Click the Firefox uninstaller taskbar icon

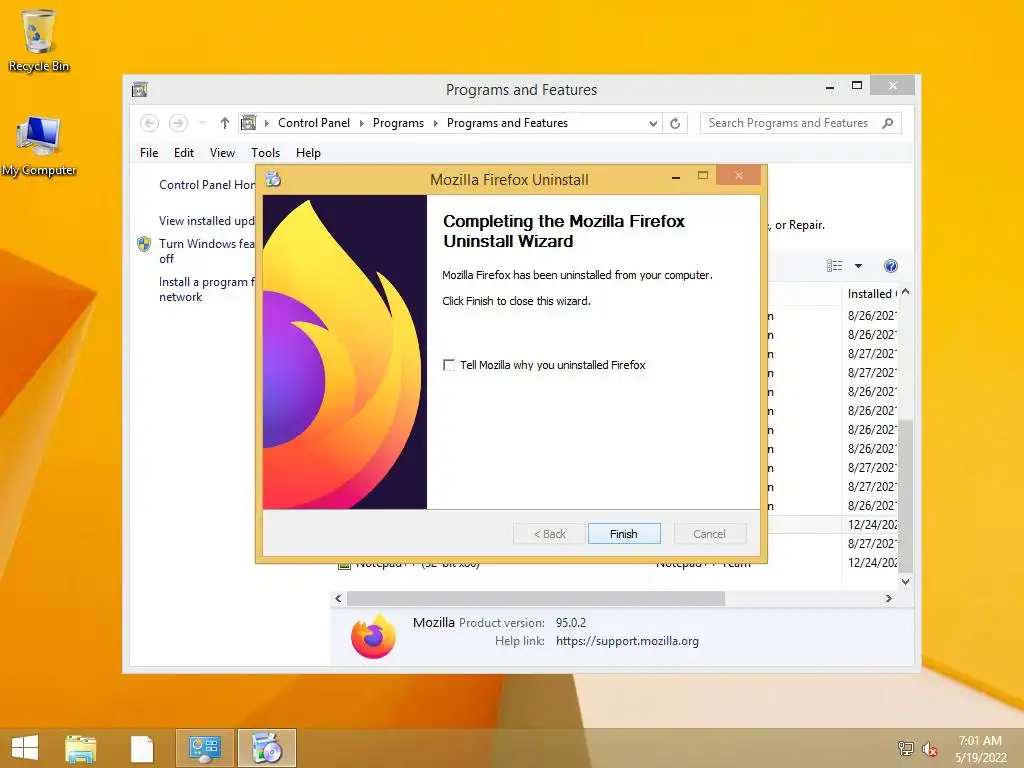[266, 748]
